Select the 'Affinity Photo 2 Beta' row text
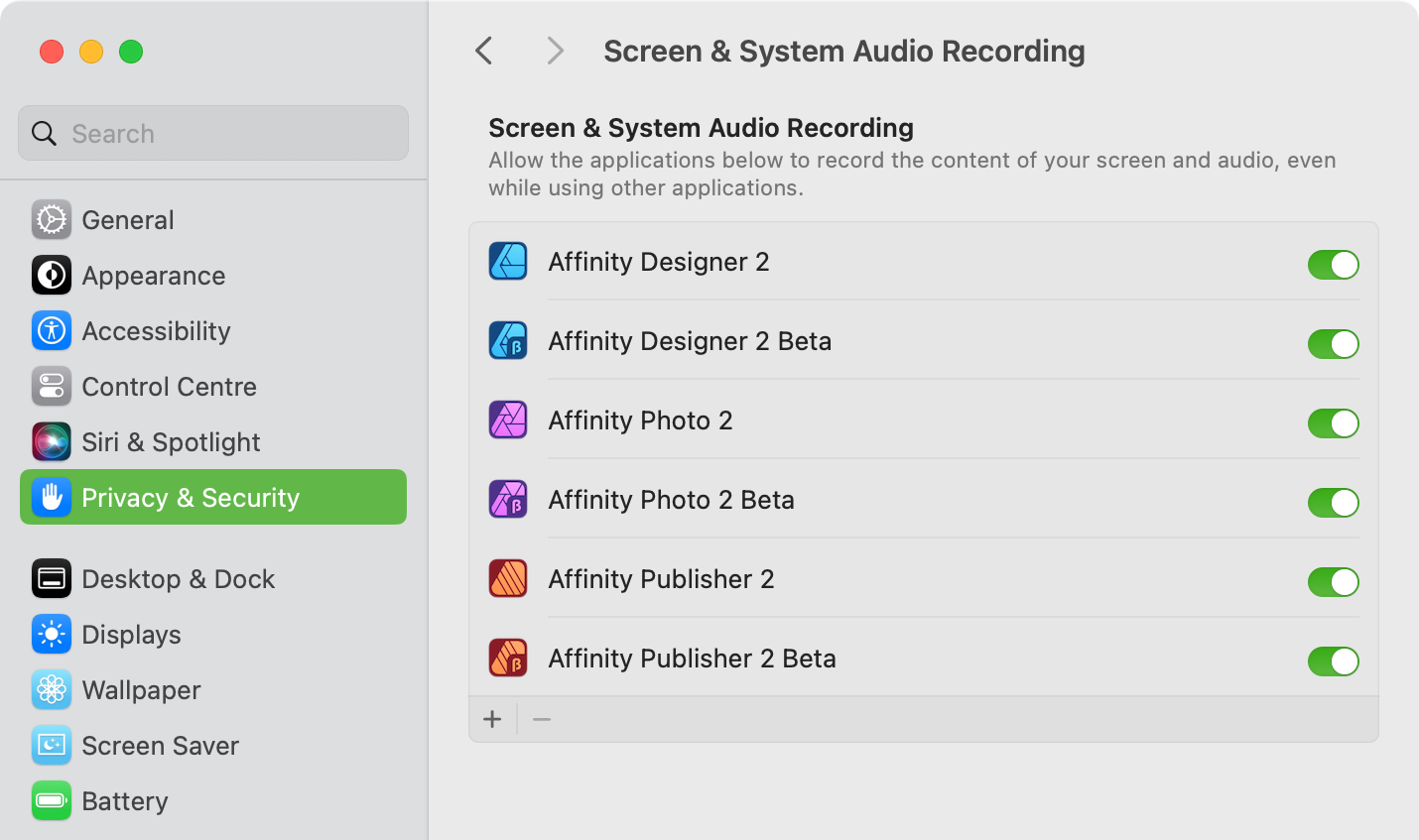 point(672,500)
